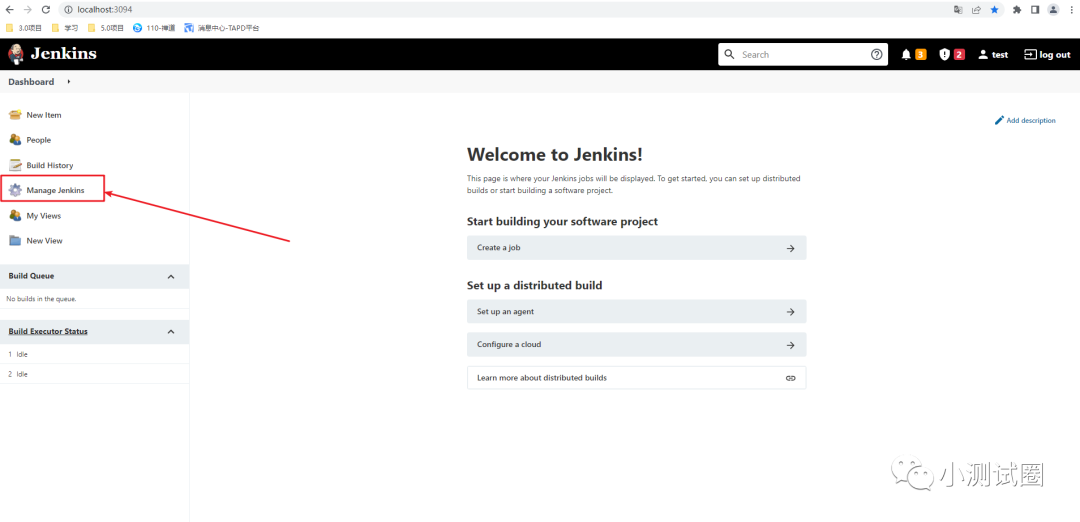Open the New Item icon

click(15, 115)
